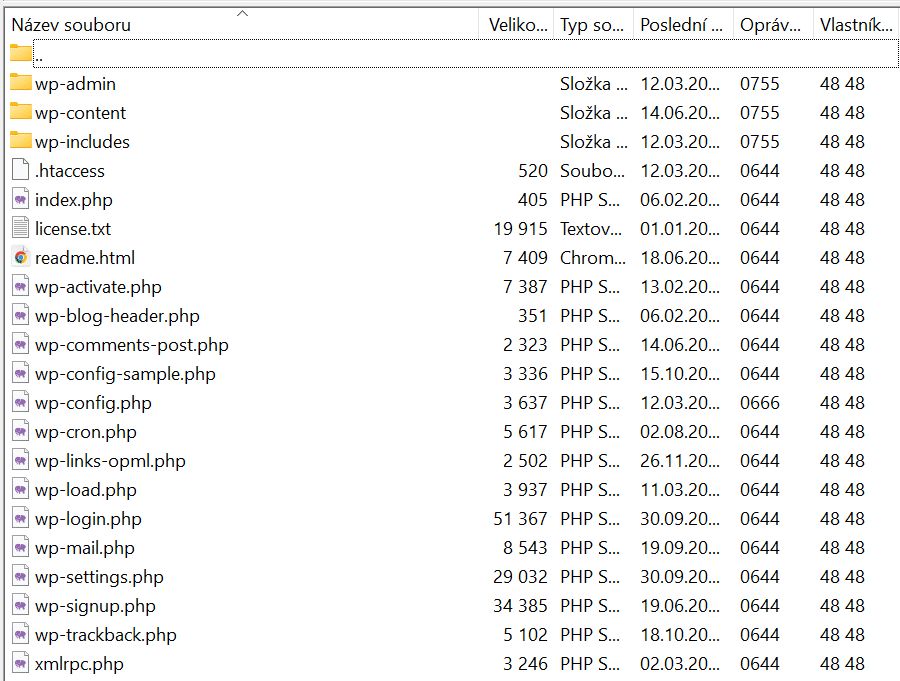Screen dimensions: 900x681
Task: Sort by the Oprávnění column header
Action: tap(773, 24)
